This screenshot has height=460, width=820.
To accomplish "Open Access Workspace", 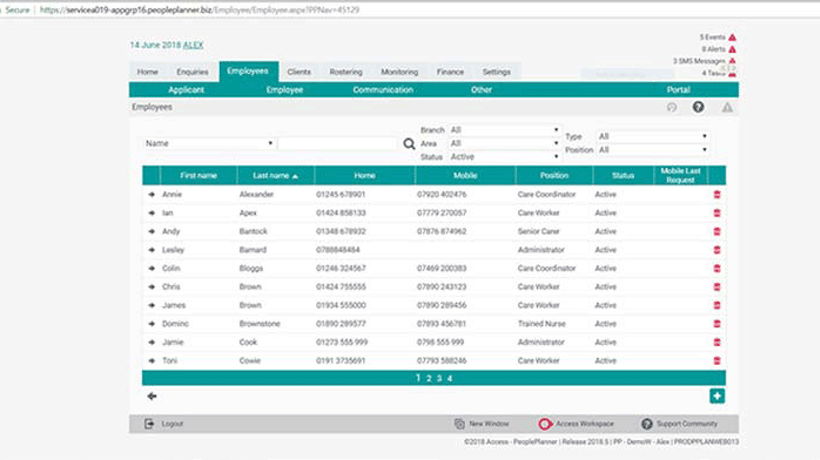I will [x=576, y=424].
